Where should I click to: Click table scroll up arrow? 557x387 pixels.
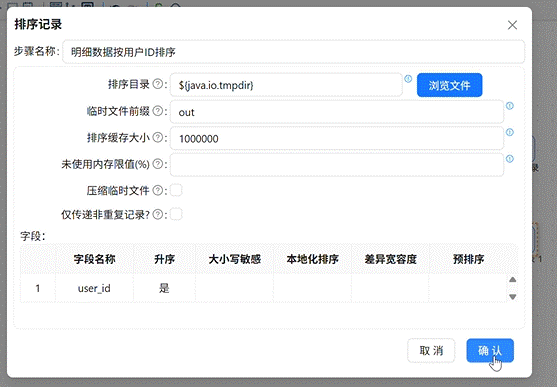click(x=512, y=280)
